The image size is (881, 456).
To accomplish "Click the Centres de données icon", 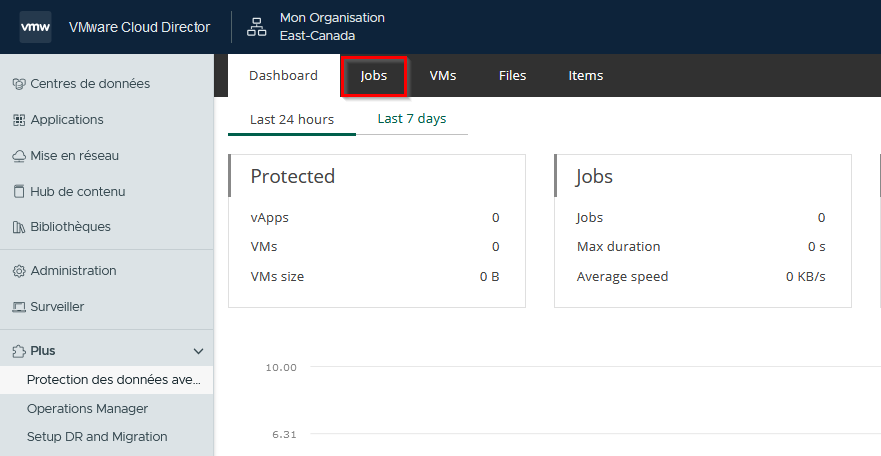I will pyautogui.click(x=19, y=84).
